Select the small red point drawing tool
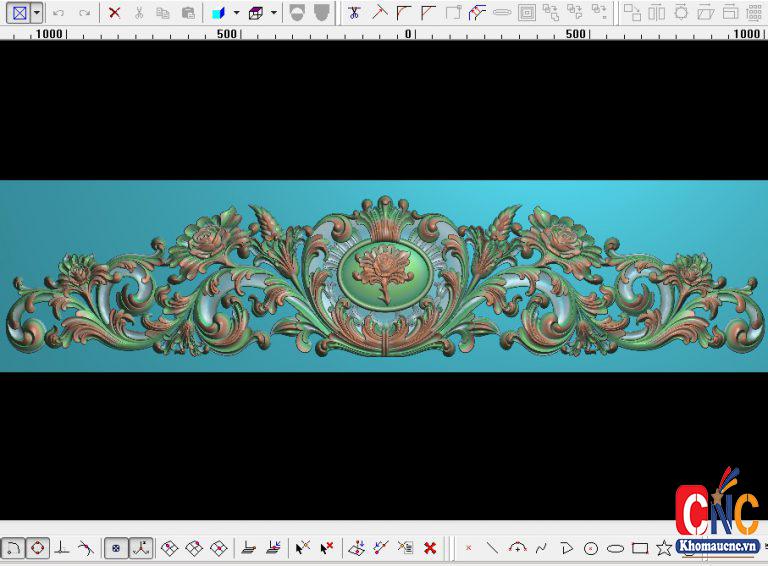768x566 pixels. pyautogui.click(x=469, y=548)
